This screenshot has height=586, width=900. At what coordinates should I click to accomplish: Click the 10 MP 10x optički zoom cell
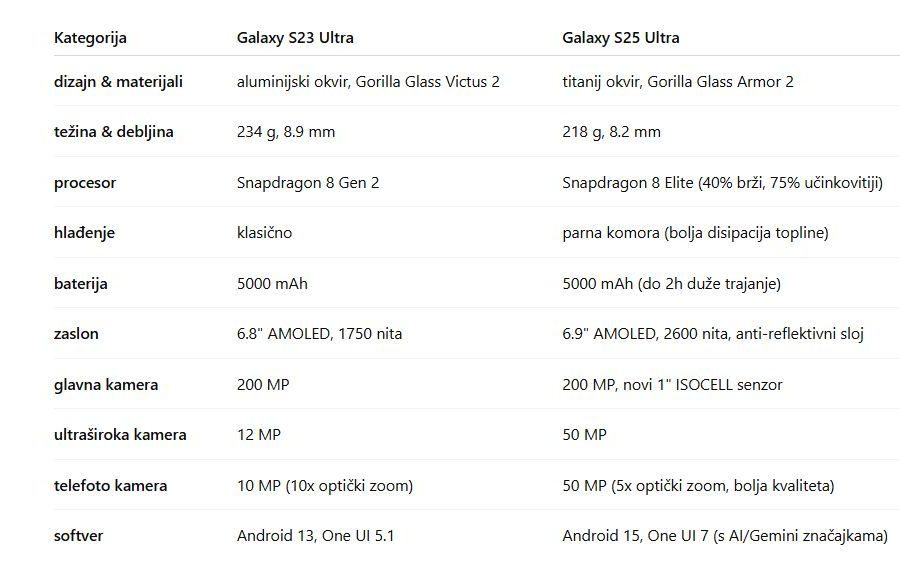click(325, 486)
